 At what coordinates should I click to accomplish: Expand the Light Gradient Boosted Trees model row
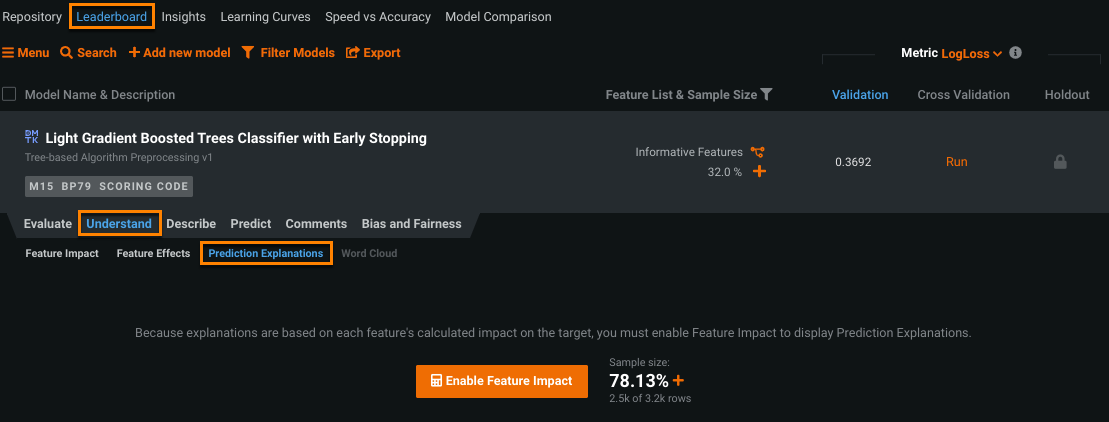[236, 139]
